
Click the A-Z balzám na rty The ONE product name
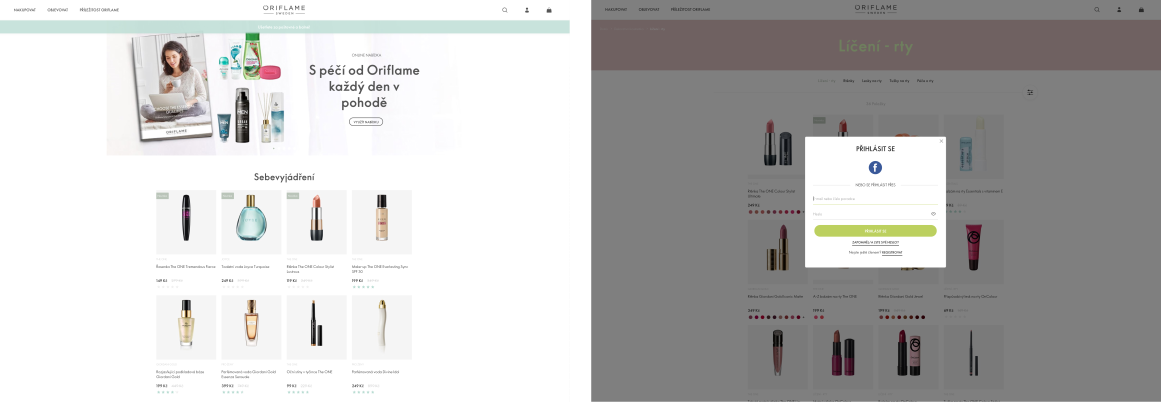click(x=834, y=296)
